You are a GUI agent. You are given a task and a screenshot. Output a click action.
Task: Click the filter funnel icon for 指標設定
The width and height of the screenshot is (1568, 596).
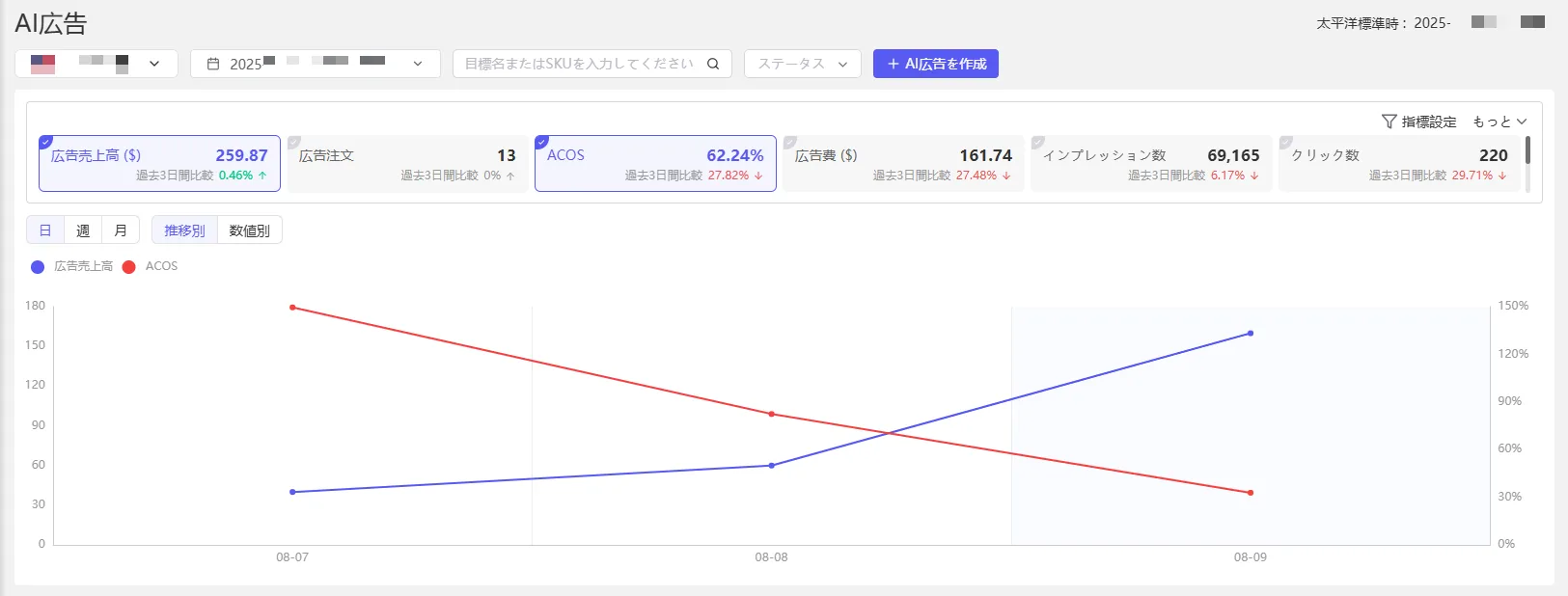coord(1389,122)
